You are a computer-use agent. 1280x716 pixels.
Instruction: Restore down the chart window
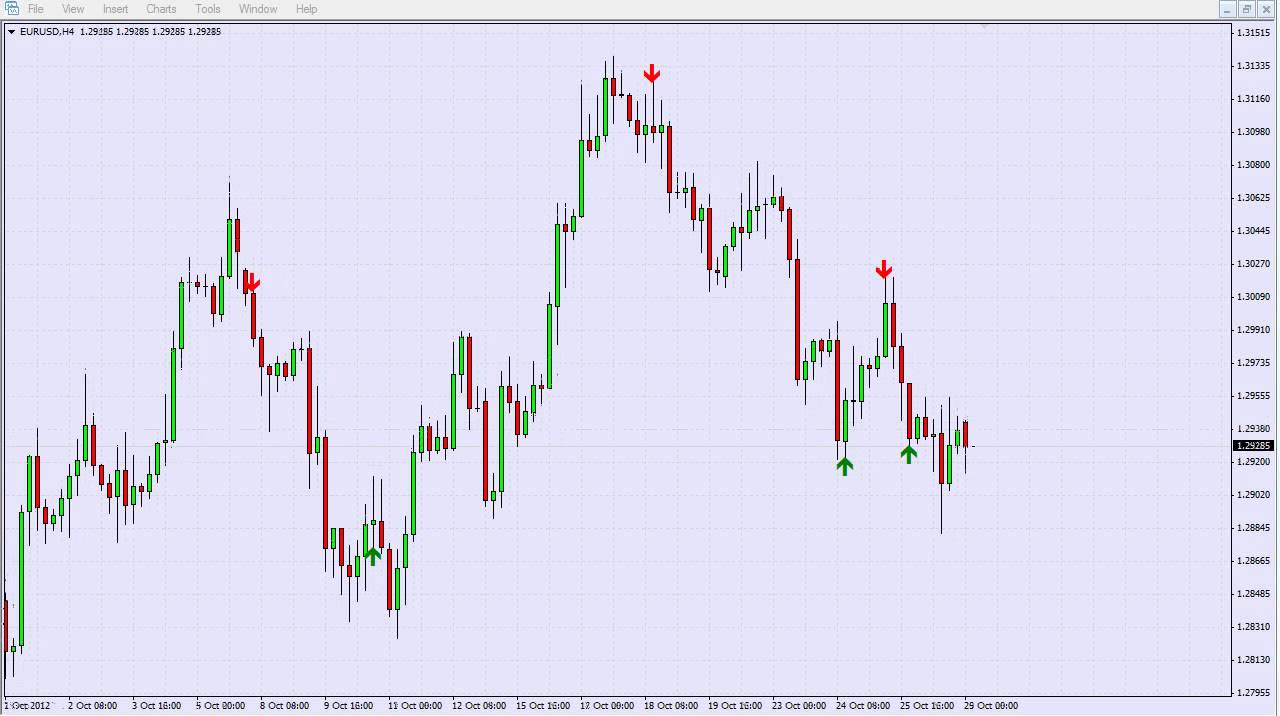(x=1246, y=9)
